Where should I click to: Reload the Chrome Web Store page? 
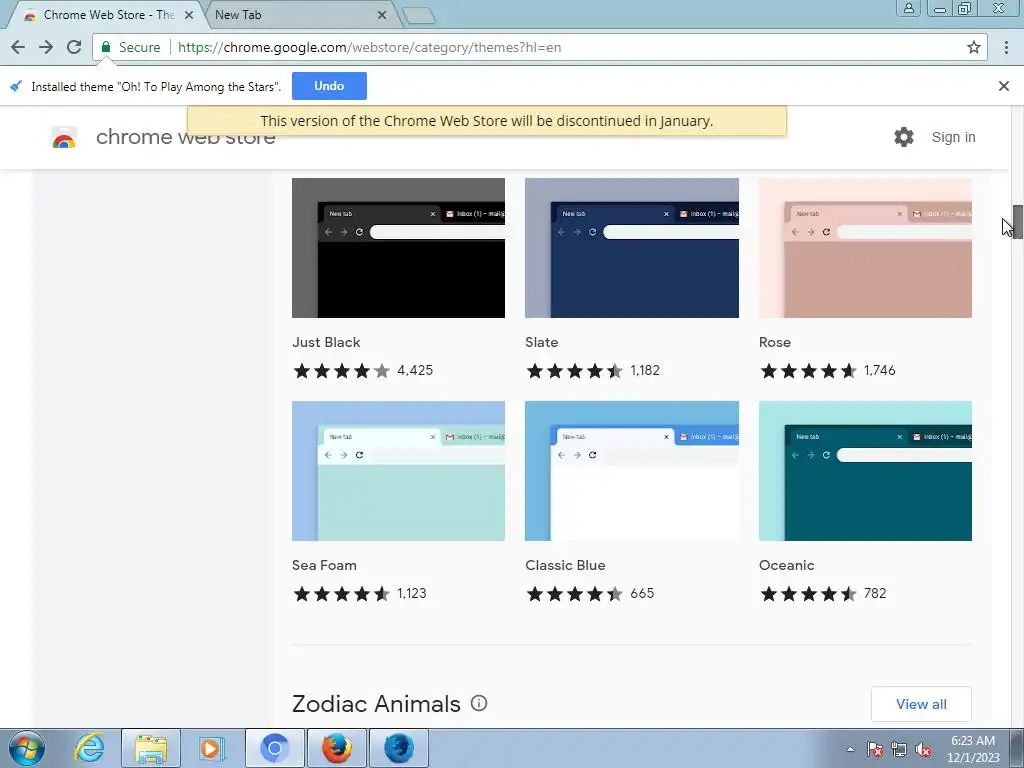pos(74,47)
